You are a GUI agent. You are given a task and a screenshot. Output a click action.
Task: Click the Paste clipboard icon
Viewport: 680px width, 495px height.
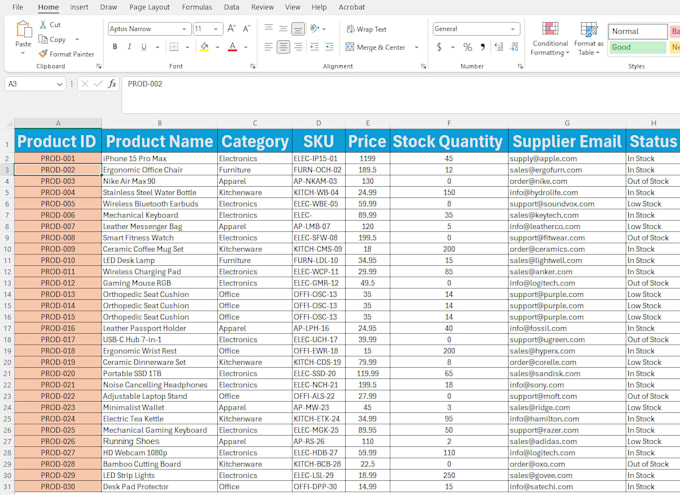coord(23,30)
